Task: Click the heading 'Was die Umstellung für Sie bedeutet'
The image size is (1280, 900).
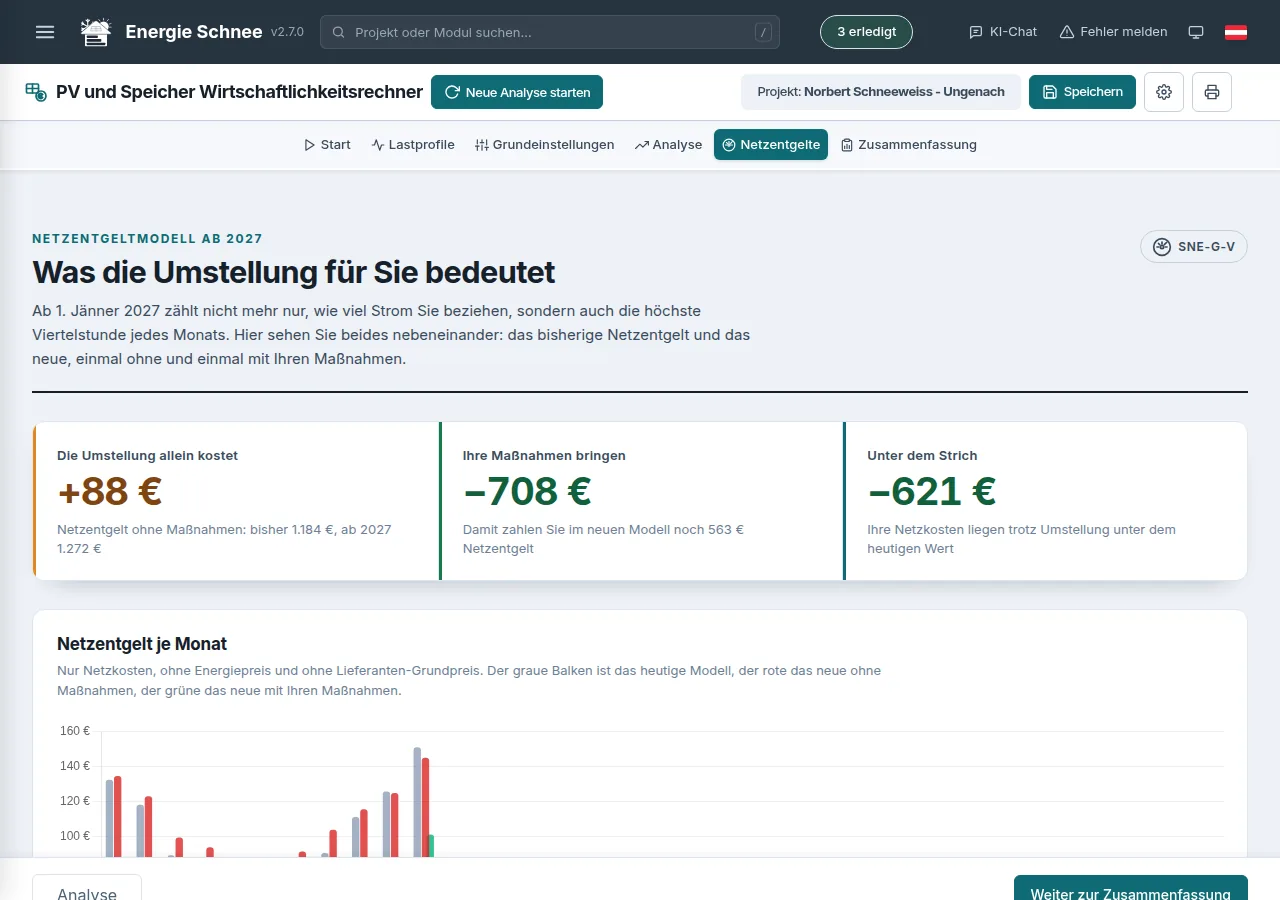Action: click(x=294, y=272)
